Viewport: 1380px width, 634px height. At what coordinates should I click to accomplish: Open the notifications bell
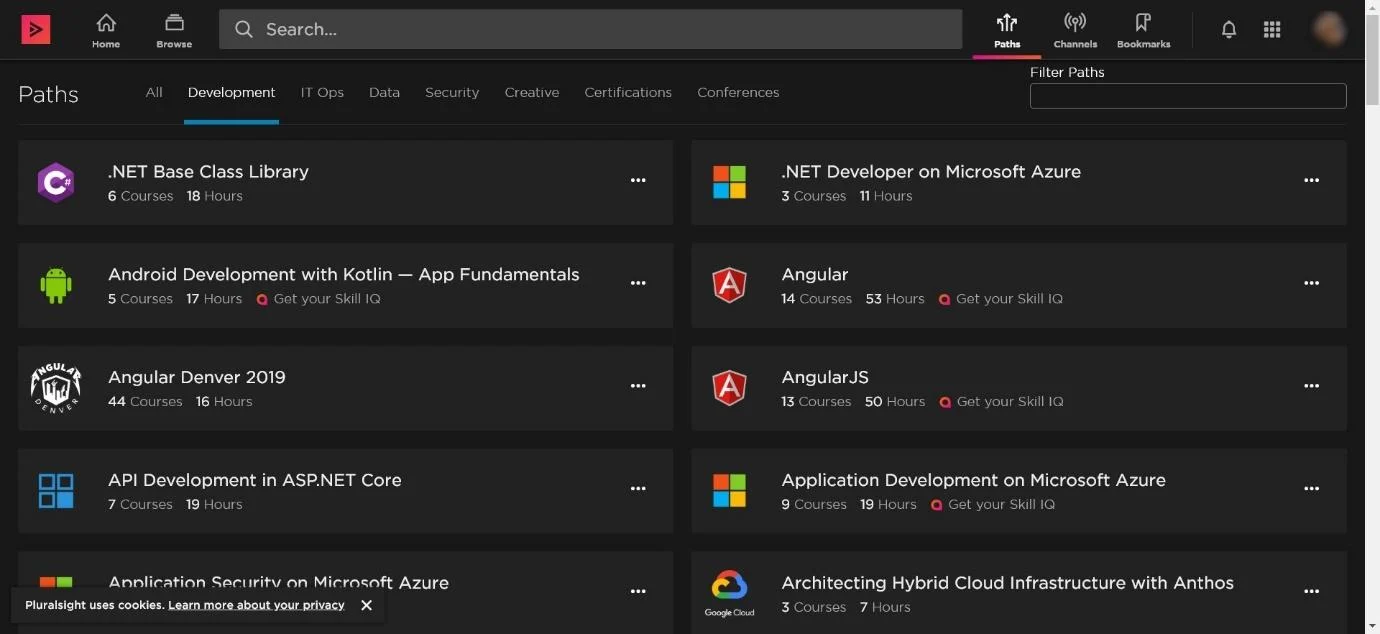click(1229, 30)
